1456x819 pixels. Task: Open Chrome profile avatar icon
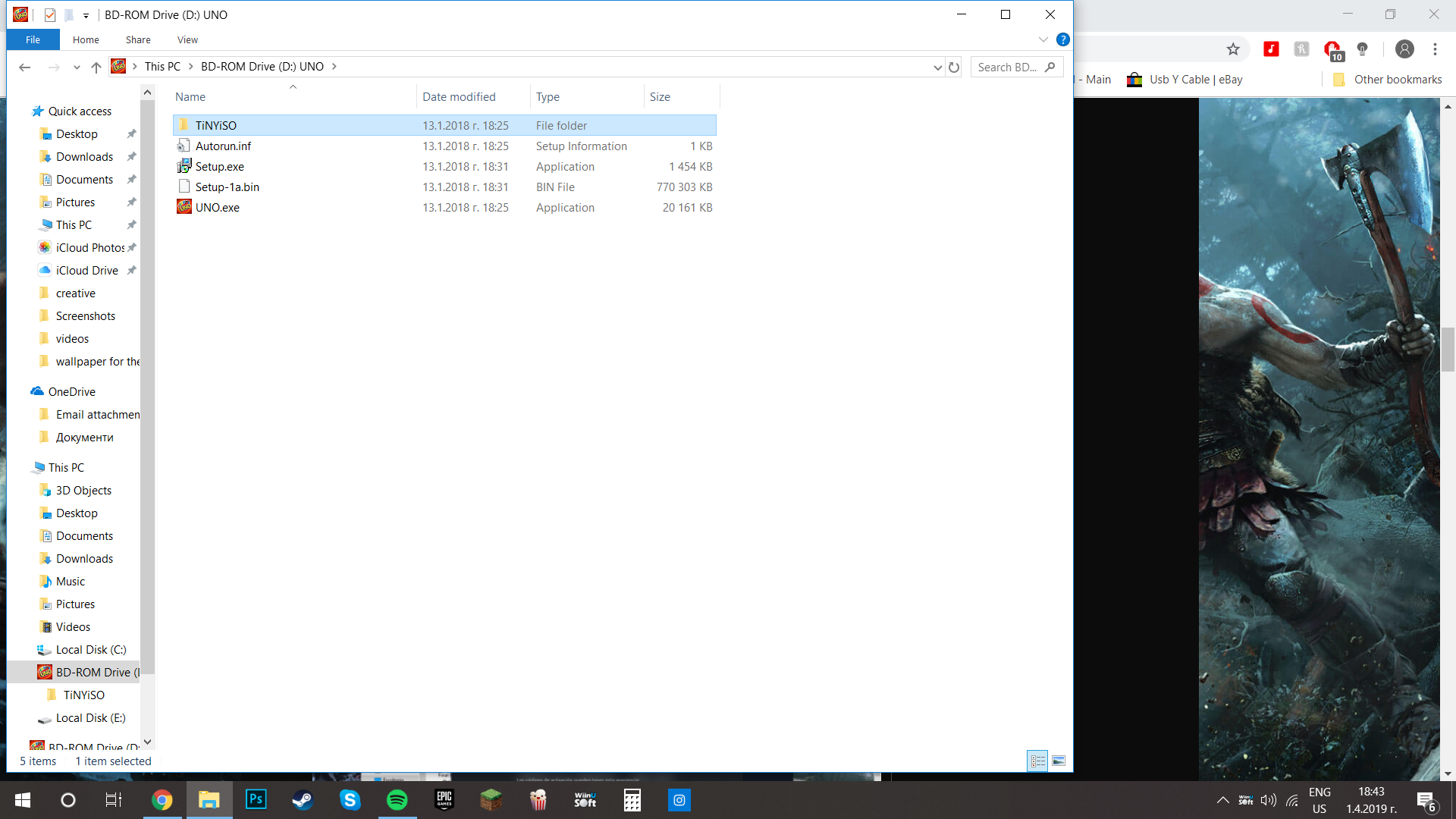(1404, 49)
